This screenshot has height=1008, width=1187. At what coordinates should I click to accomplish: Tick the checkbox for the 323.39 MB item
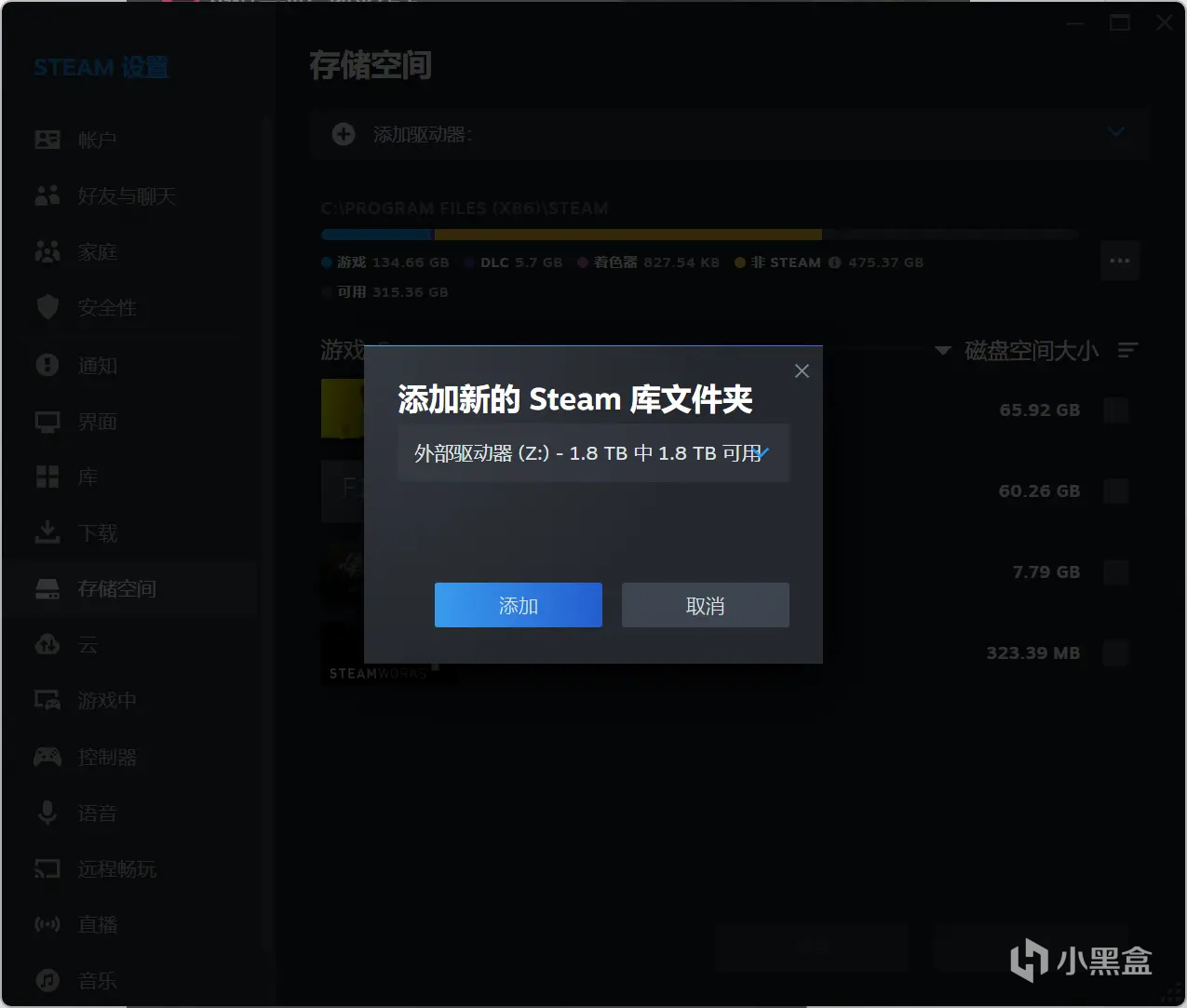coord(1115,652)
